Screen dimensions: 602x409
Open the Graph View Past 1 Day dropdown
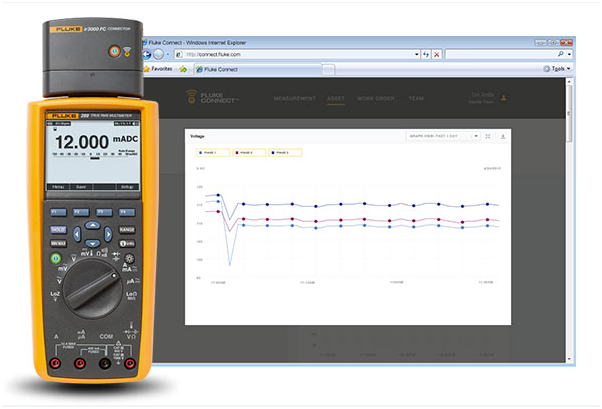pos(441,135)
